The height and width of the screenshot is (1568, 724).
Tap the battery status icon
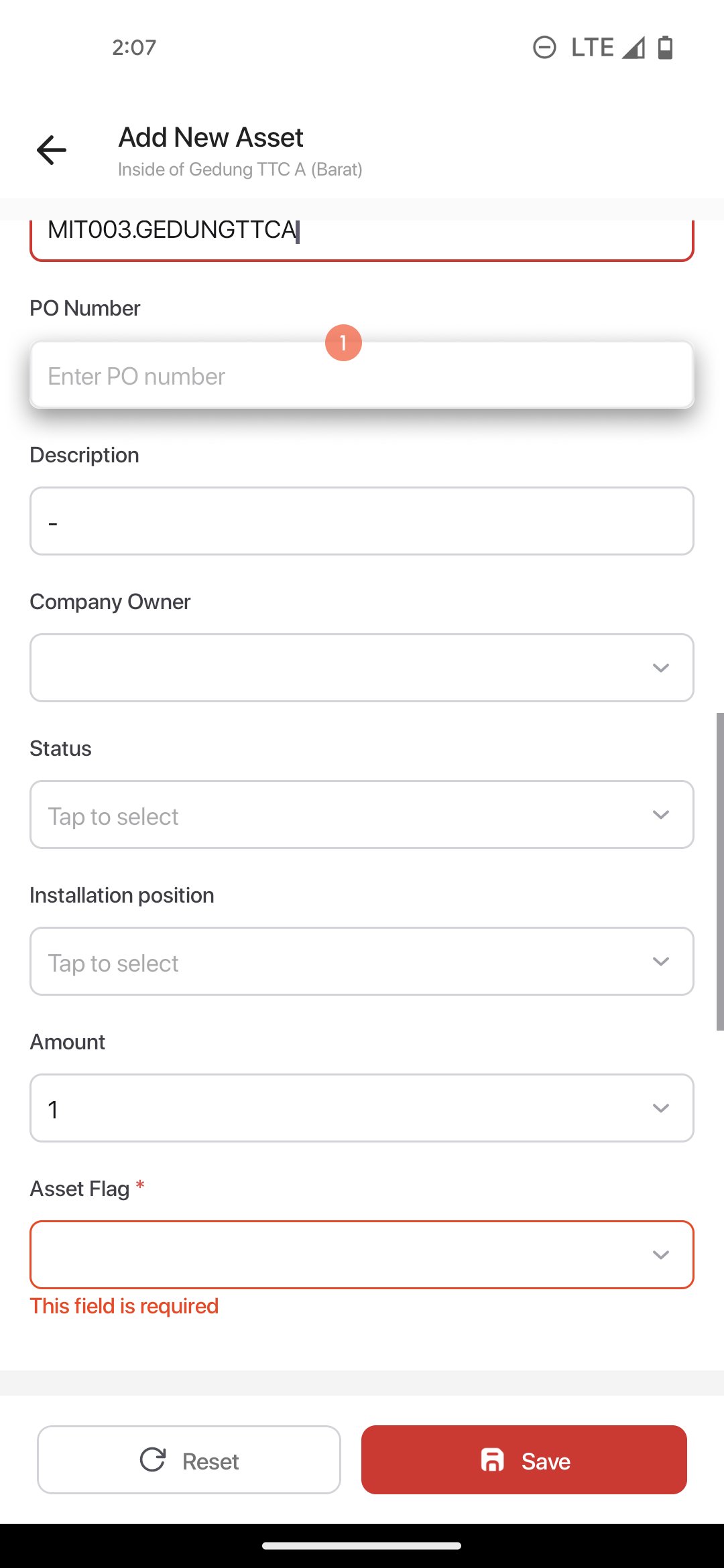665,48
